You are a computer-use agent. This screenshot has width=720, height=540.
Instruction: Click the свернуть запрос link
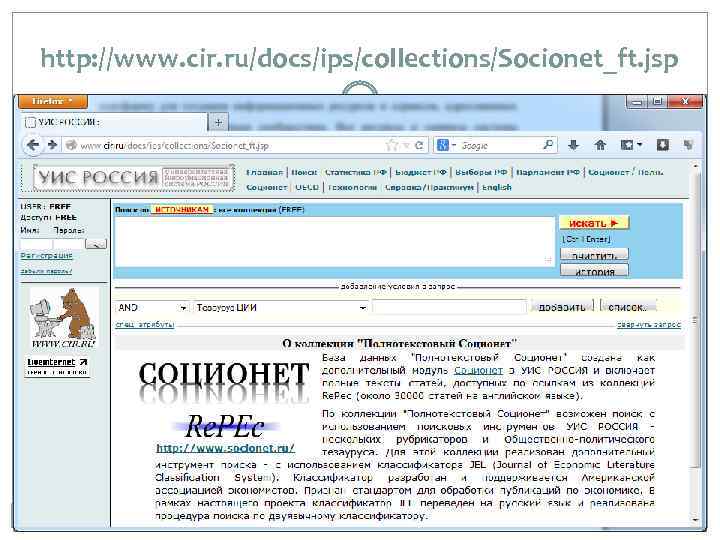point(649,325)
